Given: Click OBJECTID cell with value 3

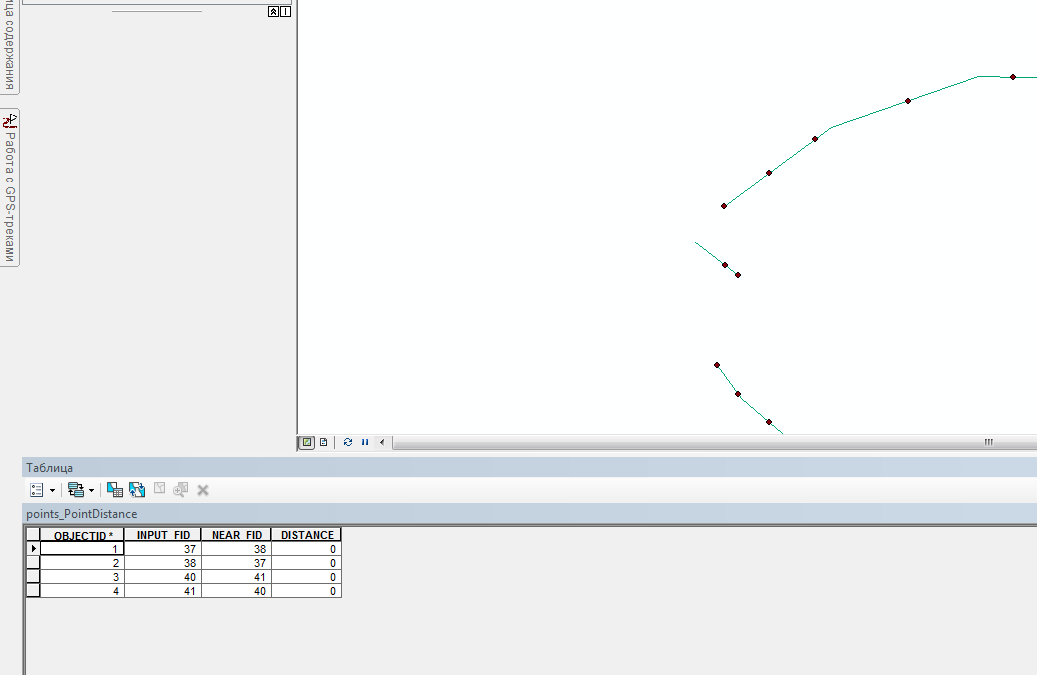Looking at the screenshot, I should [83, 576].
